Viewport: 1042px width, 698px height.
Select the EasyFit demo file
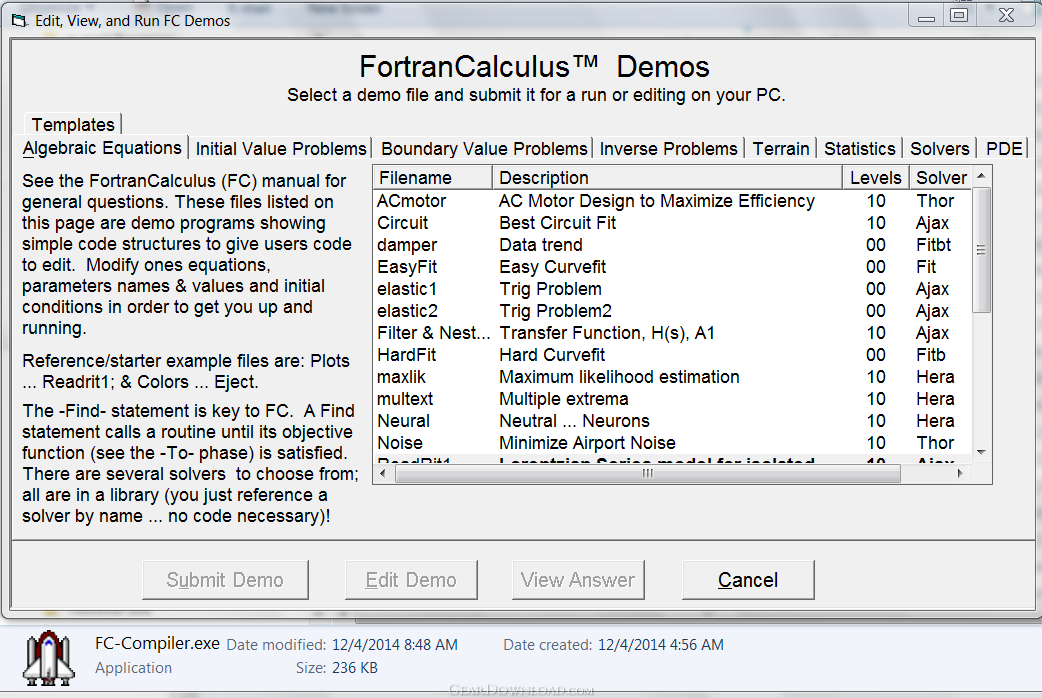[x=407, y=267]
